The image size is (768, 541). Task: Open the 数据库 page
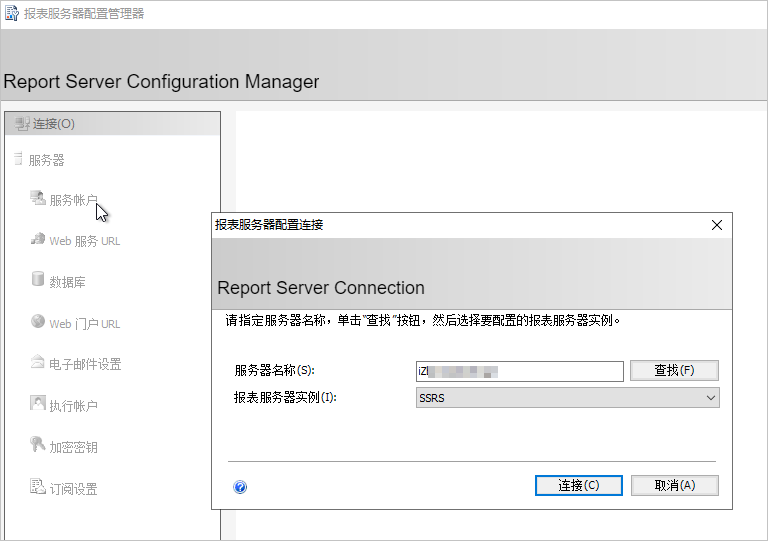(x=67, y=282)
